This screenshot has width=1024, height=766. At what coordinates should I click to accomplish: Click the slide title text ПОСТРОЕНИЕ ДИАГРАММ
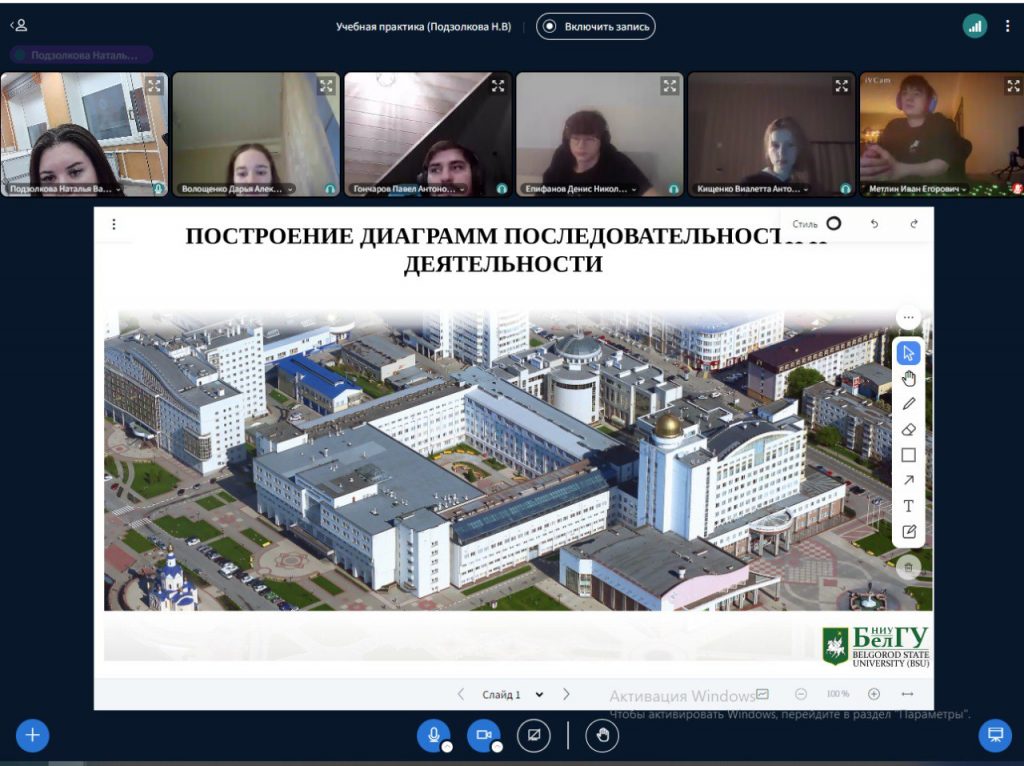pos(506,249)
